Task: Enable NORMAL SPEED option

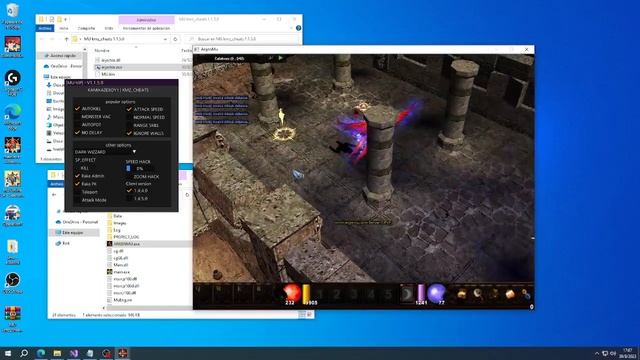Action: click(129, 117)
